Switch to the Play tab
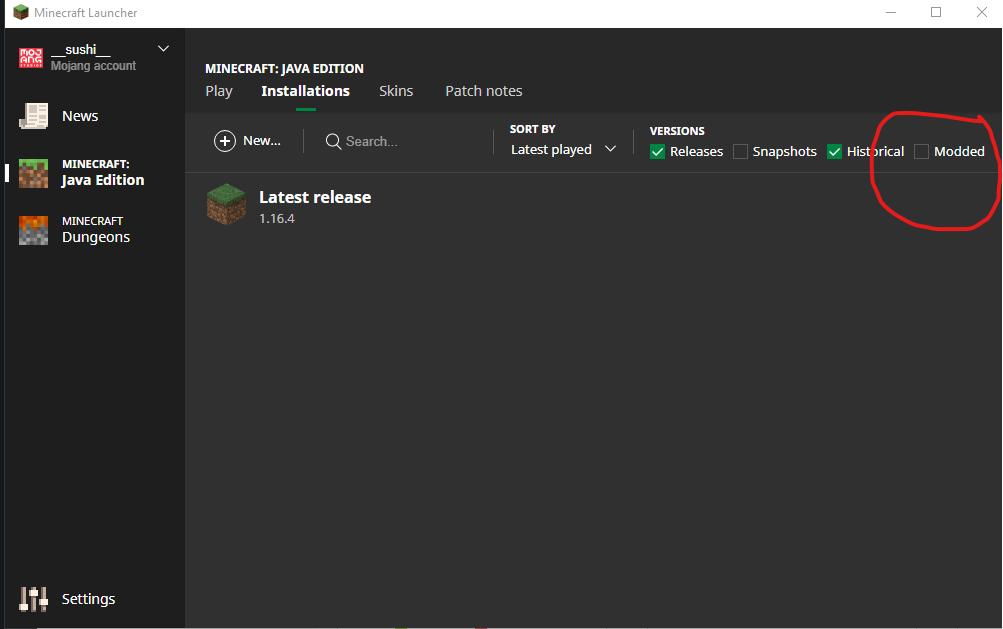The image size is (1003, 629). click(219, 91)
